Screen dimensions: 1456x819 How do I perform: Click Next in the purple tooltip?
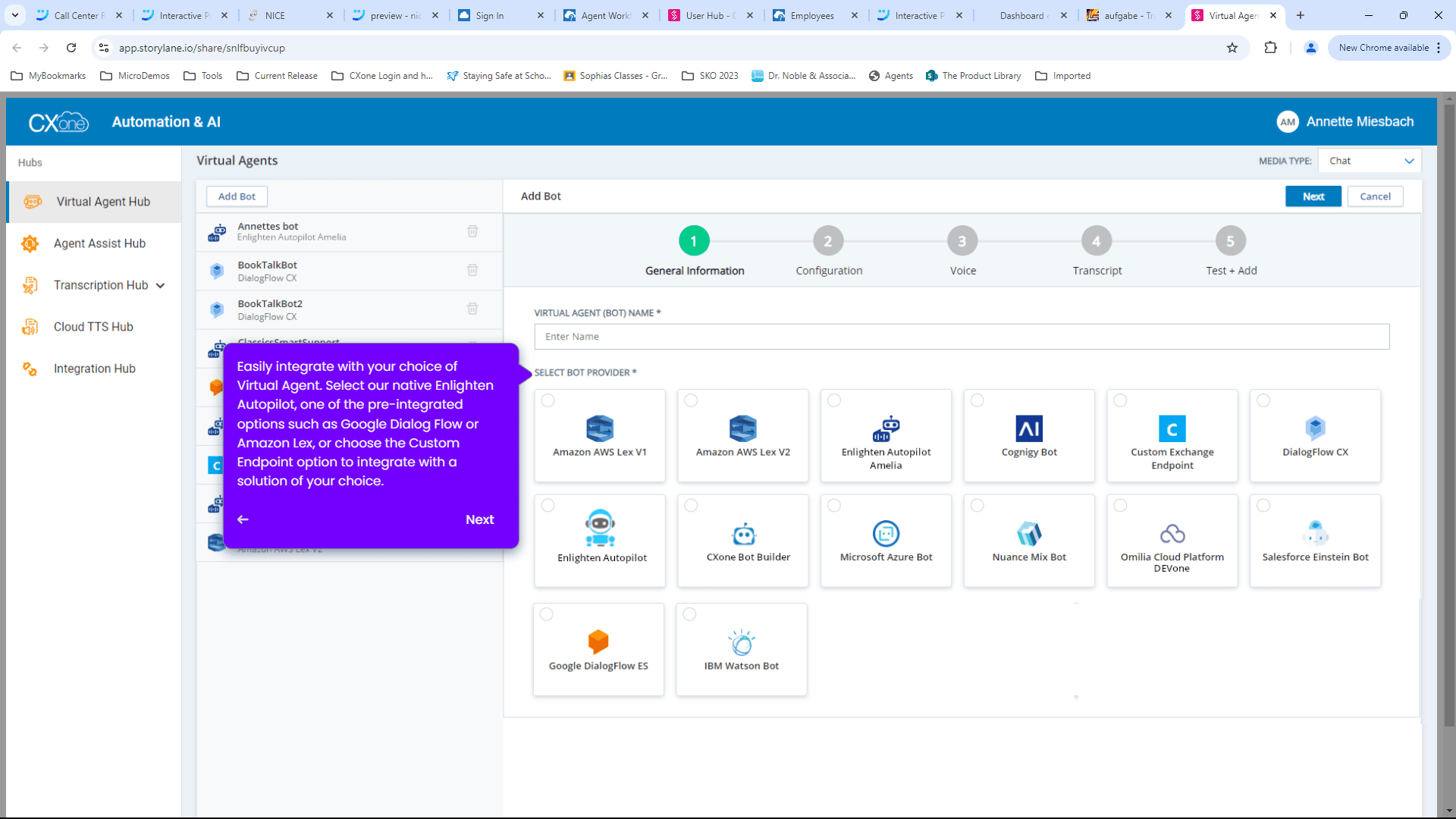coord(479,519)
